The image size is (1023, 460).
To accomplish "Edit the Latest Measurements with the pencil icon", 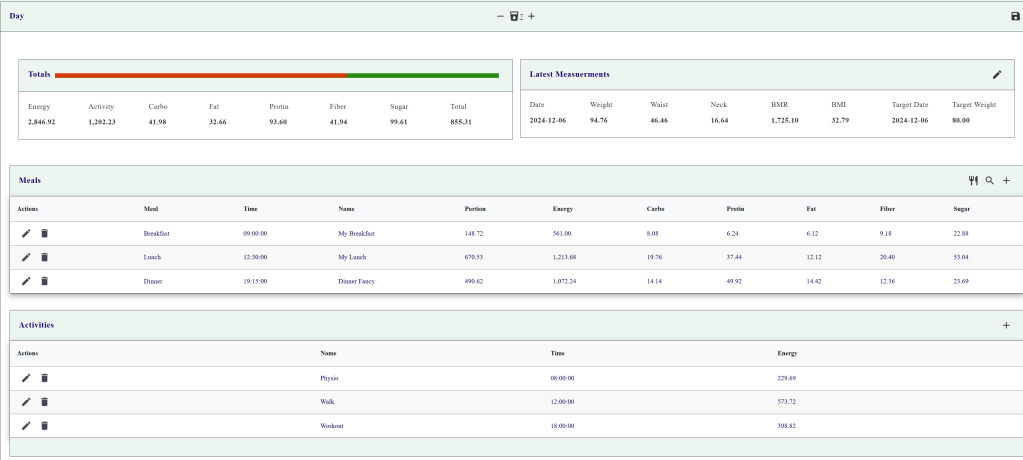I will 996,74.
